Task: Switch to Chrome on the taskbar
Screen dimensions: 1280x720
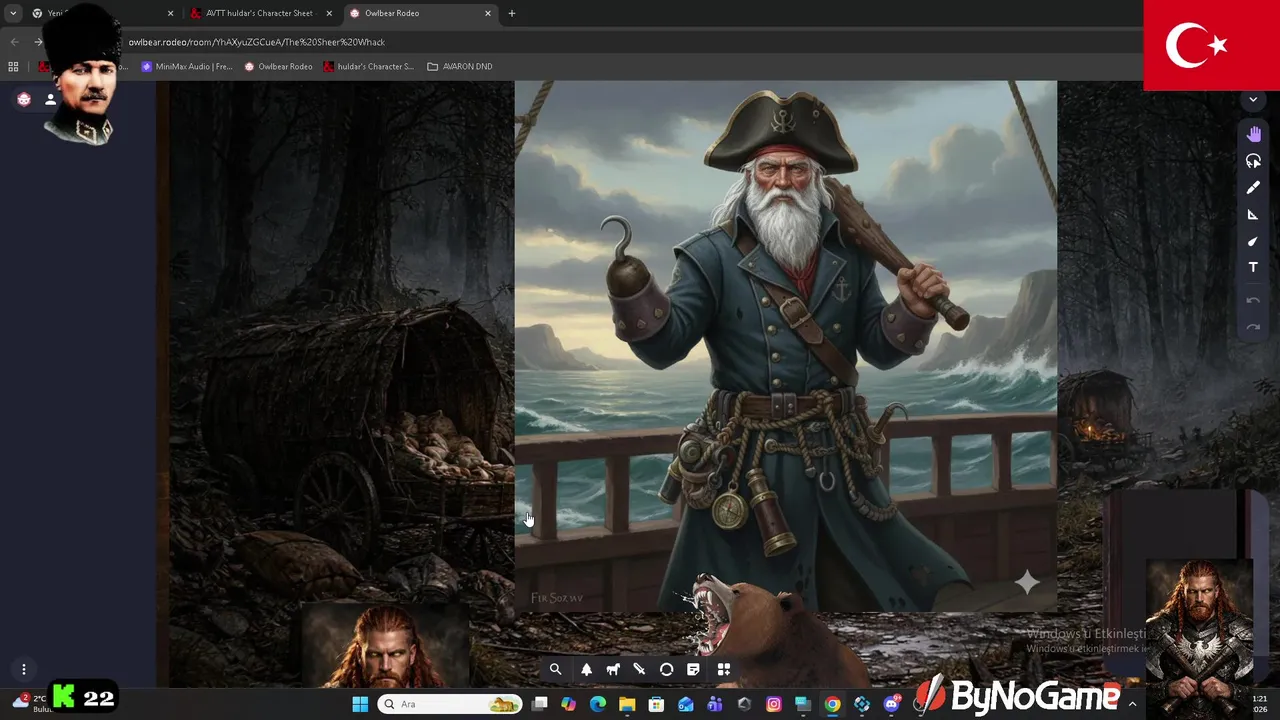Action: [832, 704]
